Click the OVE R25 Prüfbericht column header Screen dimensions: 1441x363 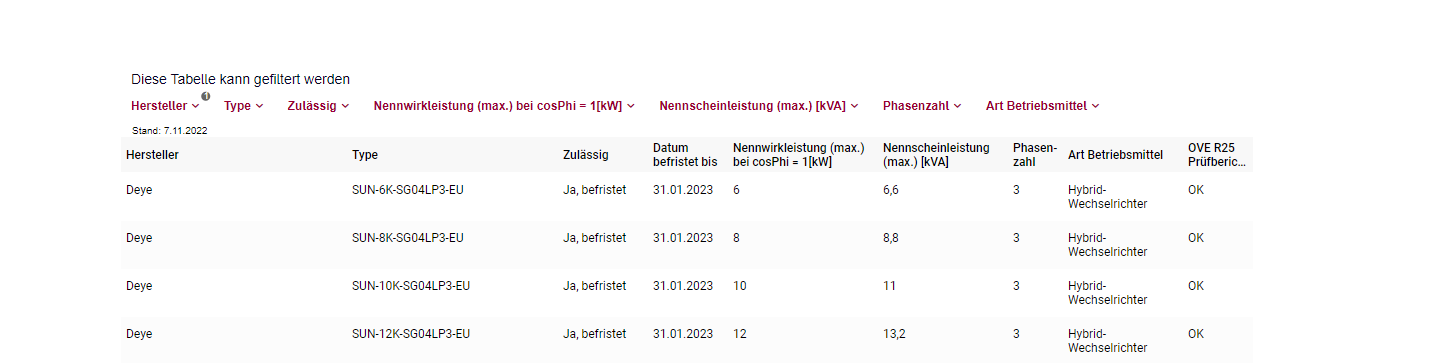pos(1217,155)
